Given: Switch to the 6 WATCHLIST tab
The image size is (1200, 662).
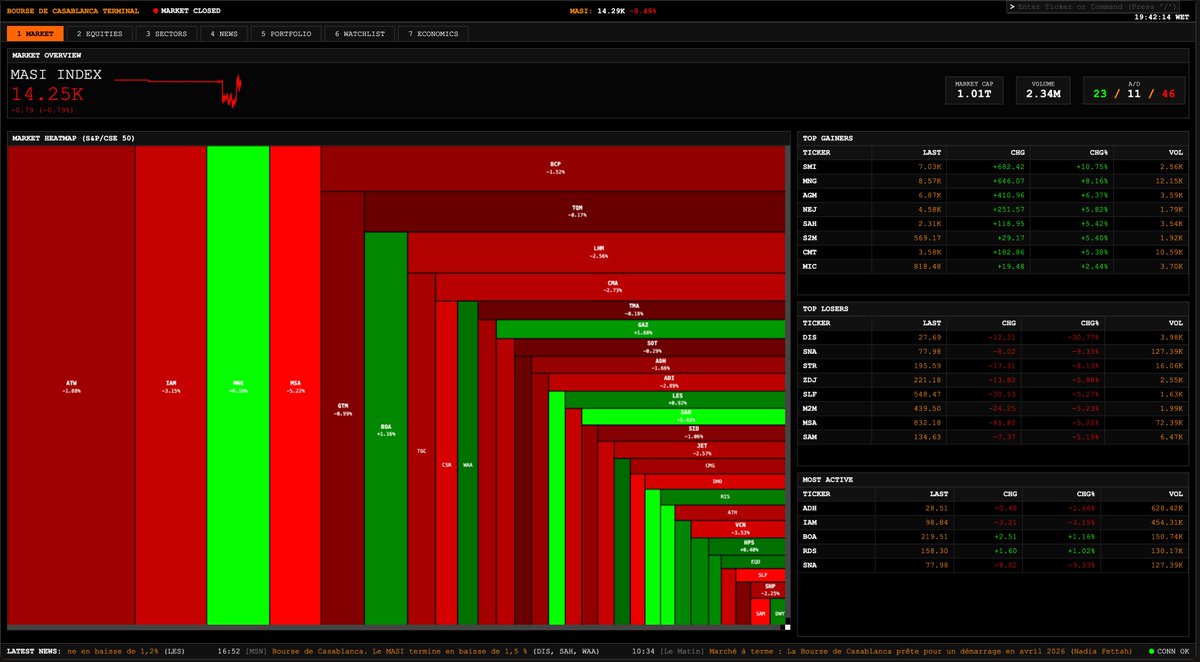Looking at the screenshot, I should click(359, 34).
